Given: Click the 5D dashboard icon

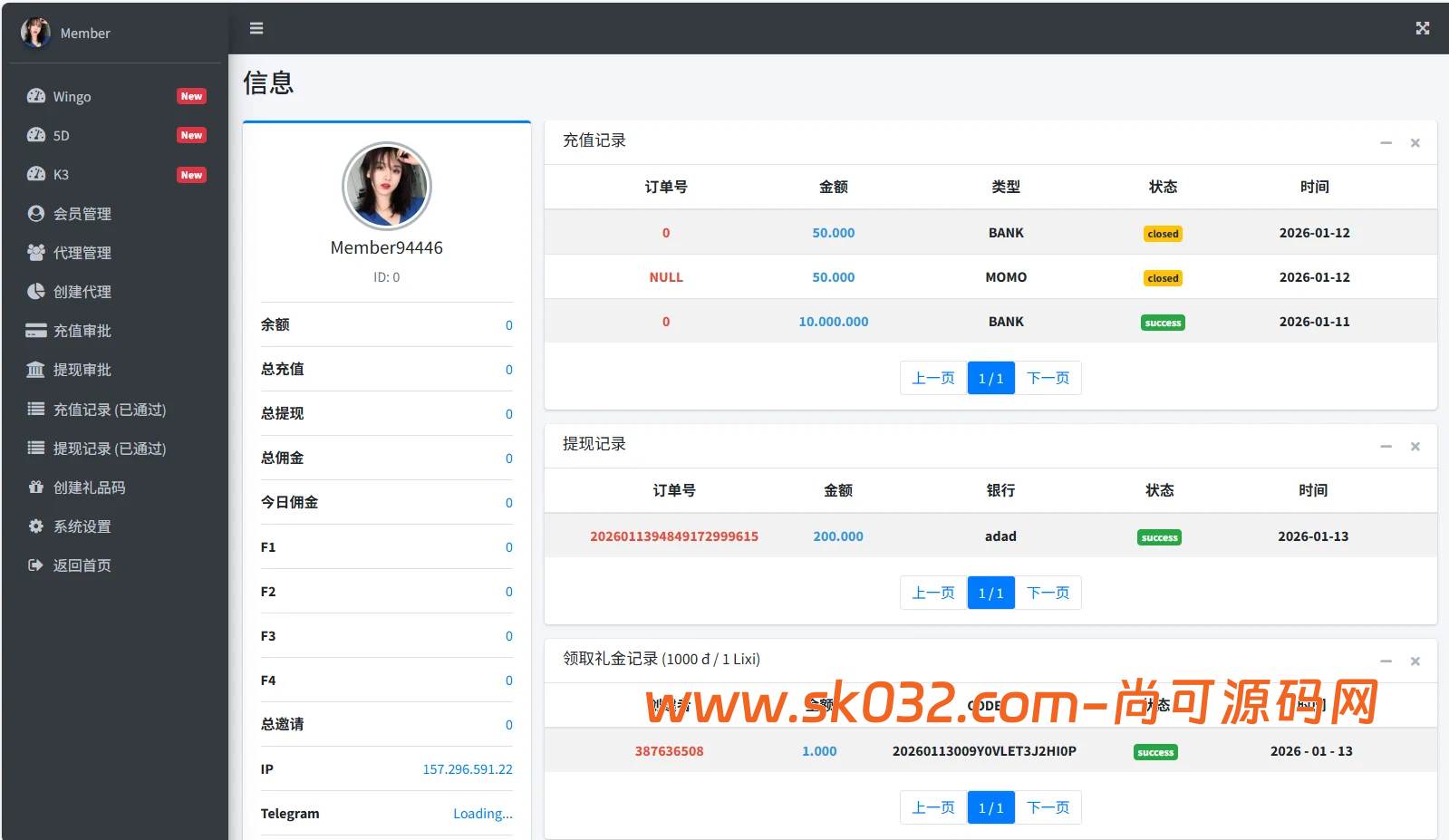Looking at the screenshot, I should [36, 135].
